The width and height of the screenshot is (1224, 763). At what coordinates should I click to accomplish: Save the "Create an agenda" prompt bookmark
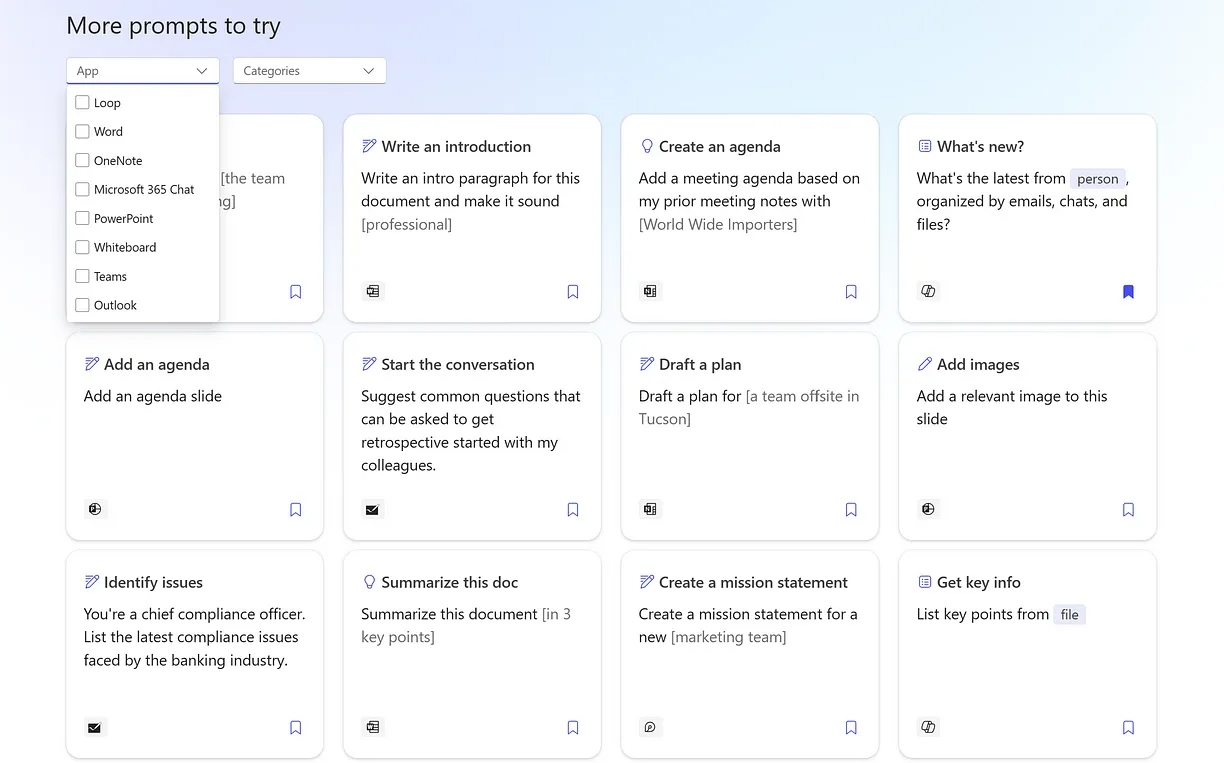click(x=851, y=292)
